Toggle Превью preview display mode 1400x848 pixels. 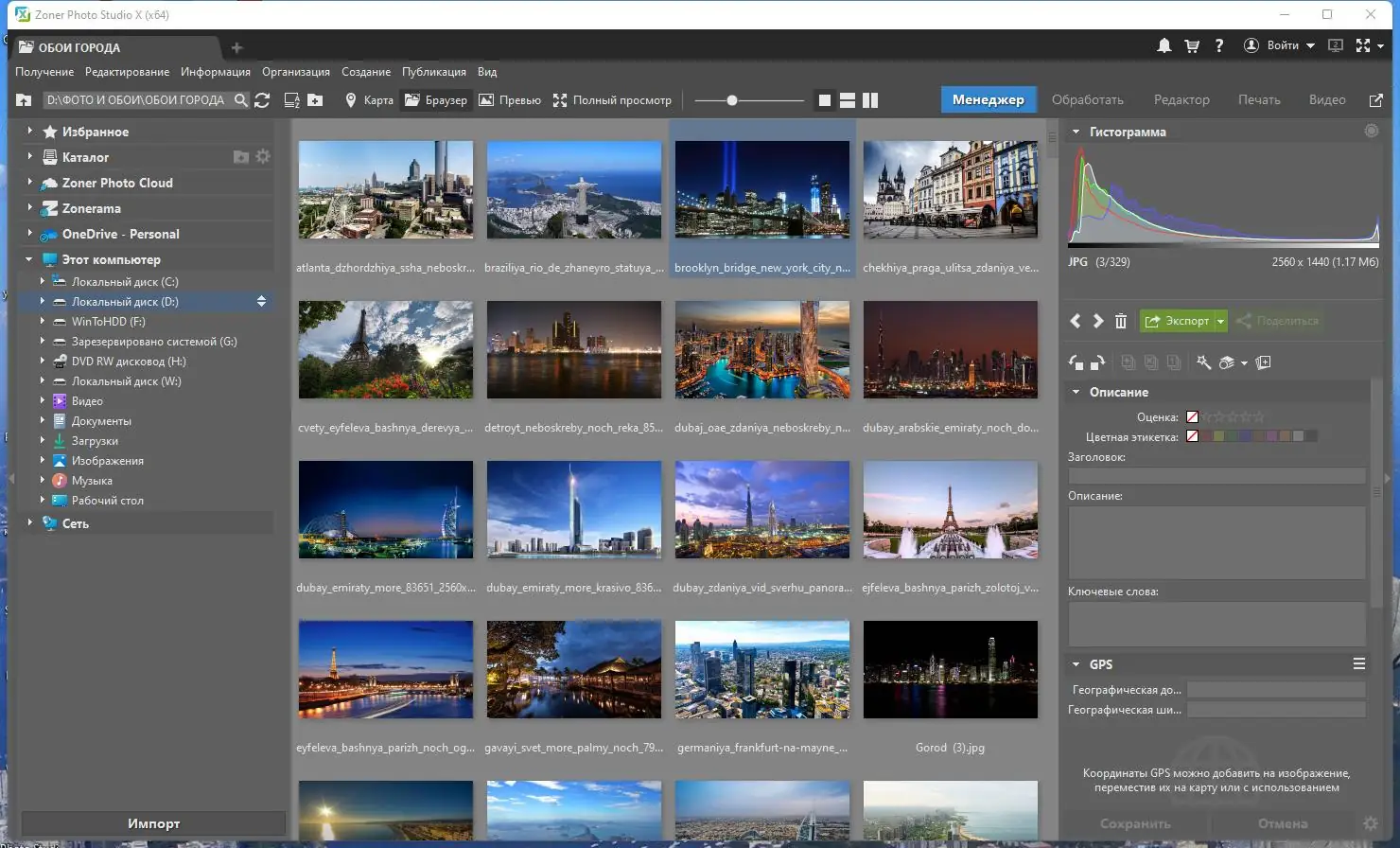tap(510, 100)
